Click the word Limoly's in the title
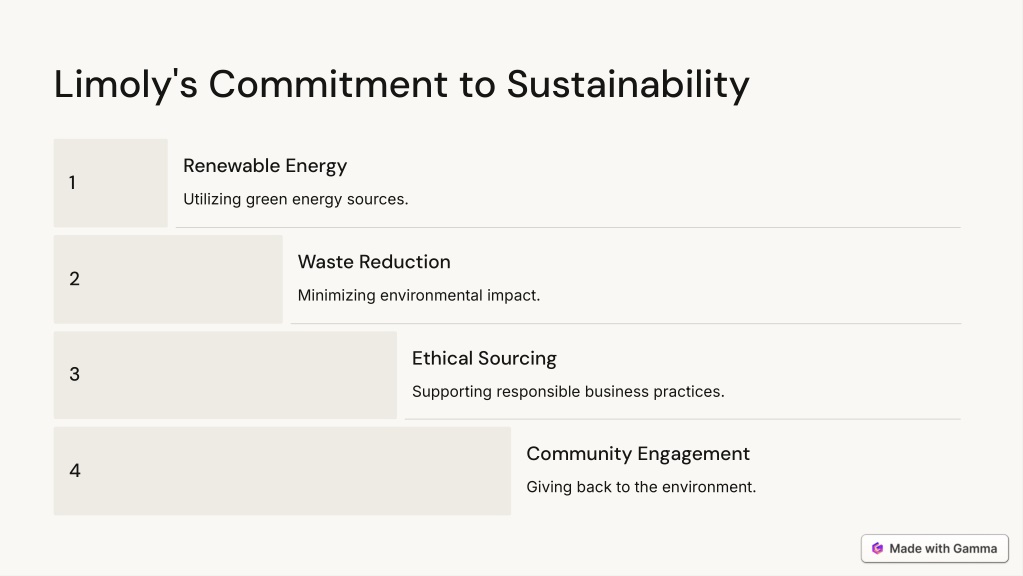Viewport: 1023px width, 576px height. 125,85
